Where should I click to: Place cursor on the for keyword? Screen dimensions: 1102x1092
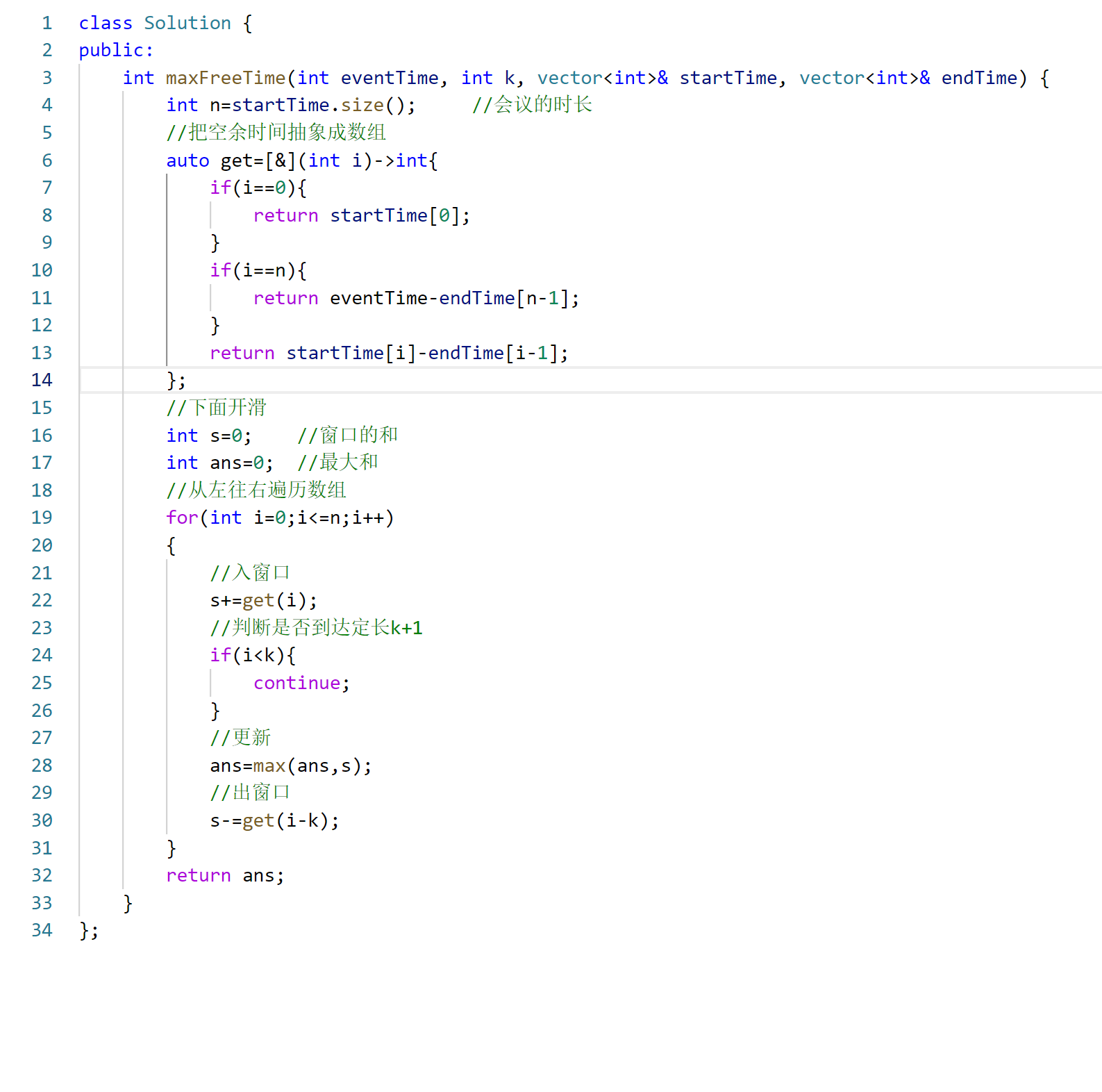coord(182,518)
